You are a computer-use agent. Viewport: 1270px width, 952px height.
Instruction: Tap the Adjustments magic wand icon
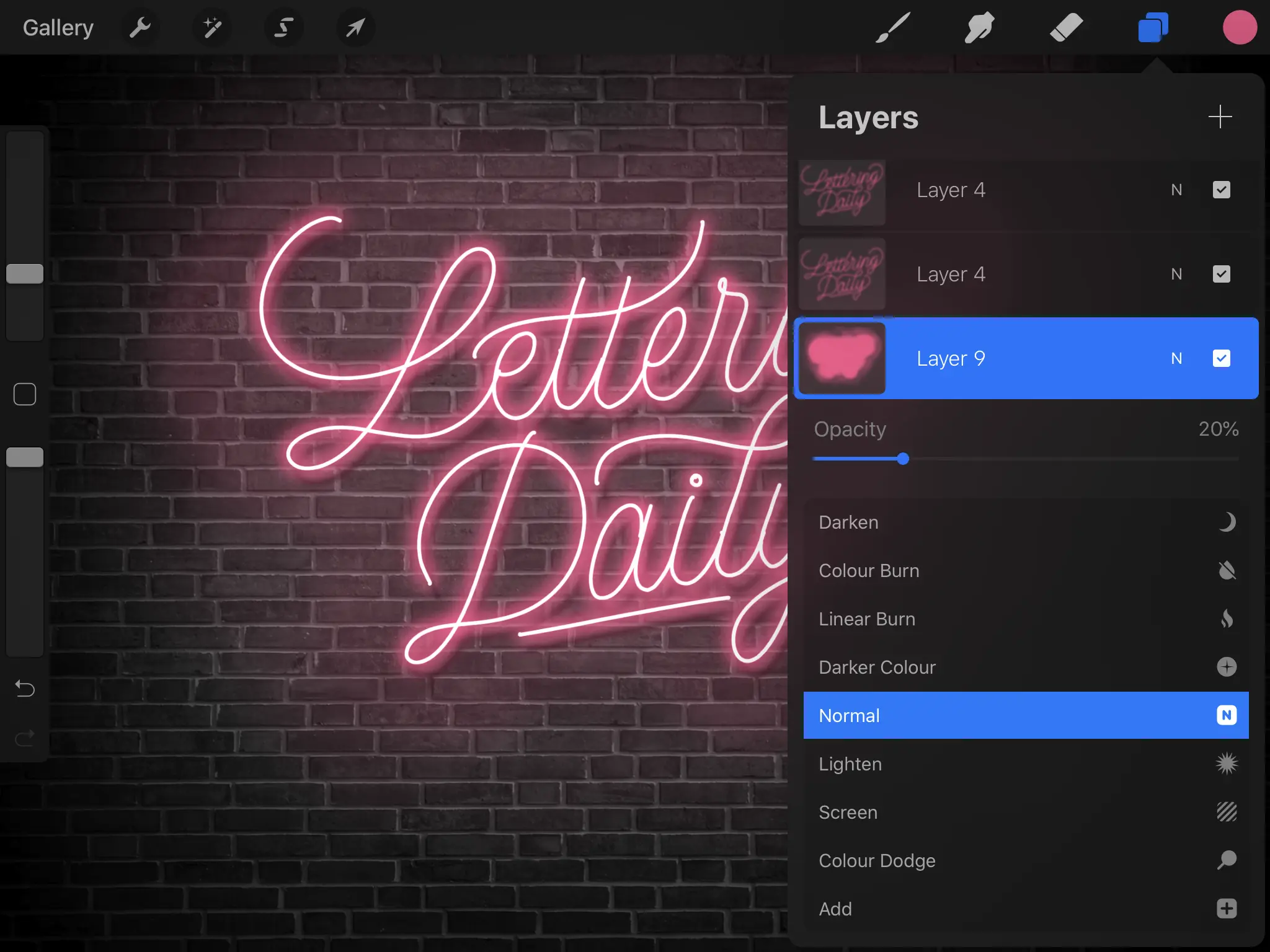[x=211, y=27]
